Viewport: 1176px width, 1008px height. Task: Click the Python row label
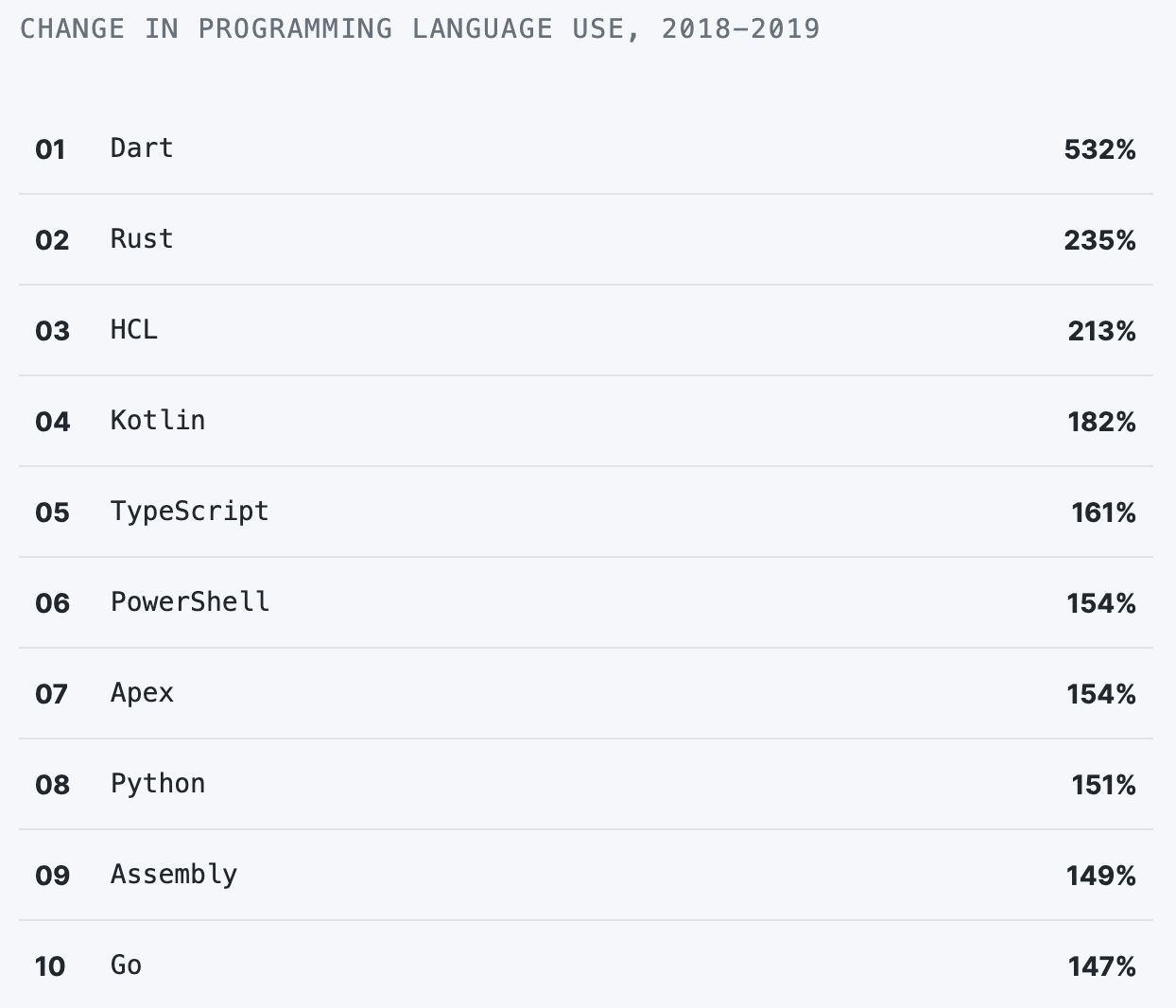pyautogui.click(x=158, y=784)
